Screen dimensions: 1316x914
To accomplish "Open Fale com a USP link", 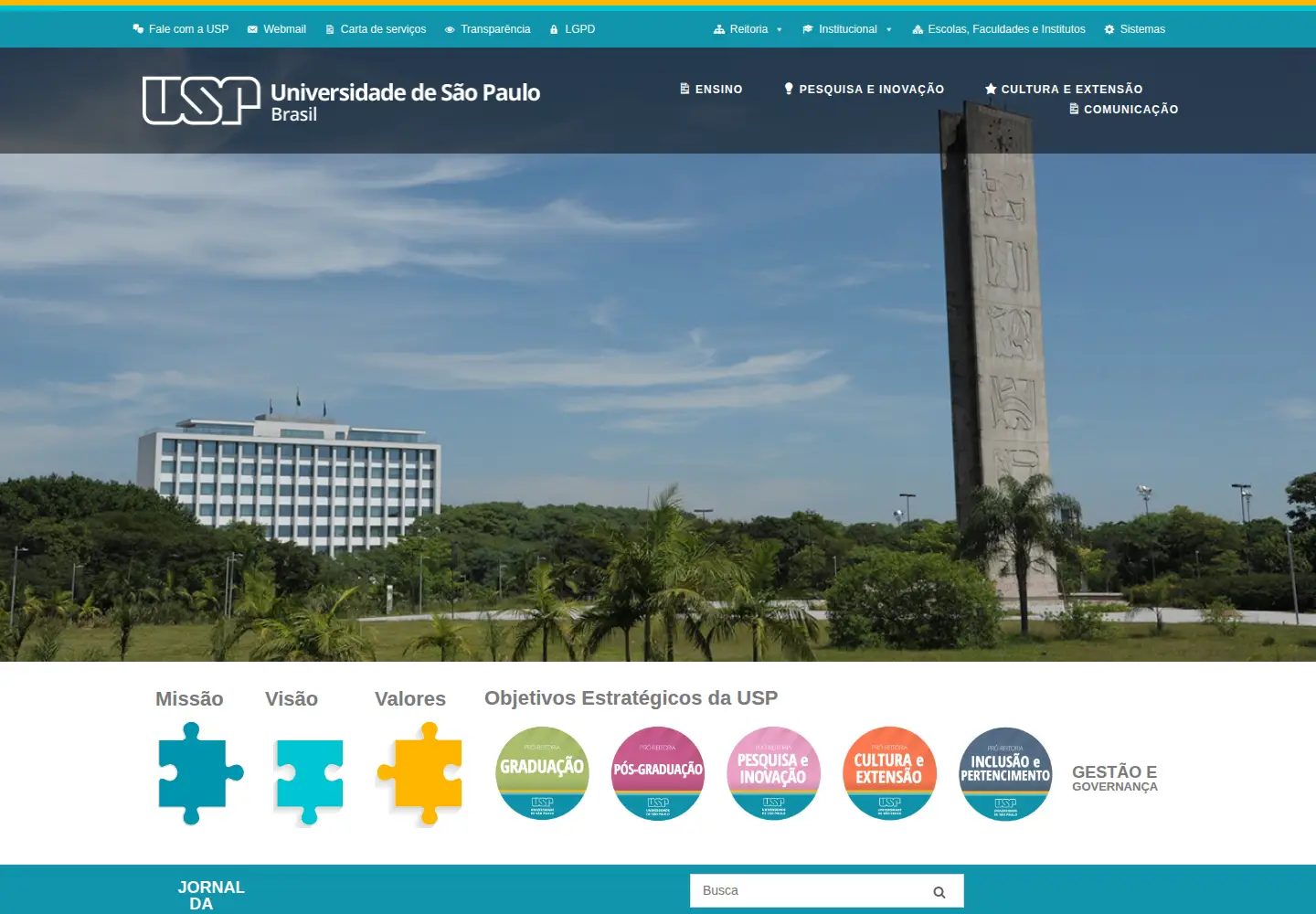I will coord(181,29).
